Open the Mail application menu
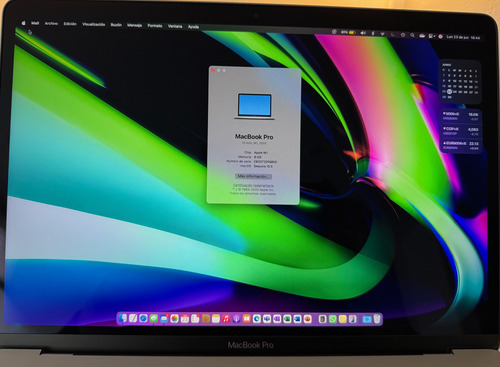Screen dimensions: 500x367 pyautogui.click(x=35, y=23)
